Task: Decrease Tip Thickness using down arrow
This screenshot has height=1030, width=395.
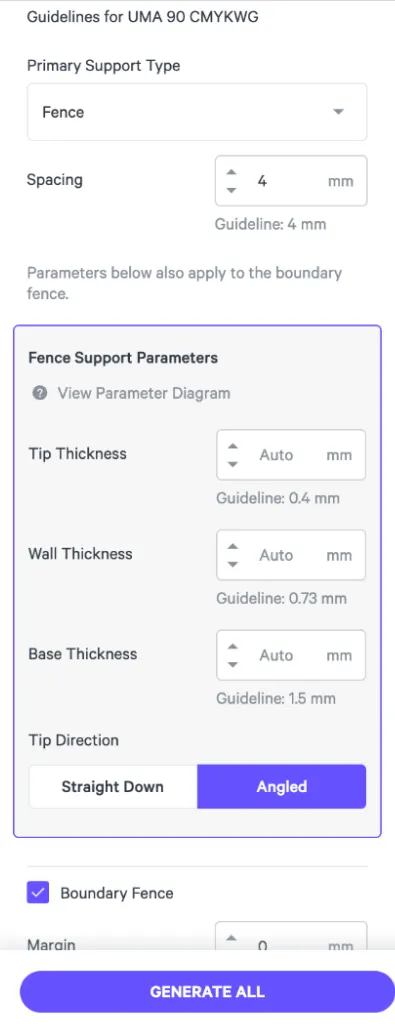Action: pyautogui.click(x=232, y=464)
